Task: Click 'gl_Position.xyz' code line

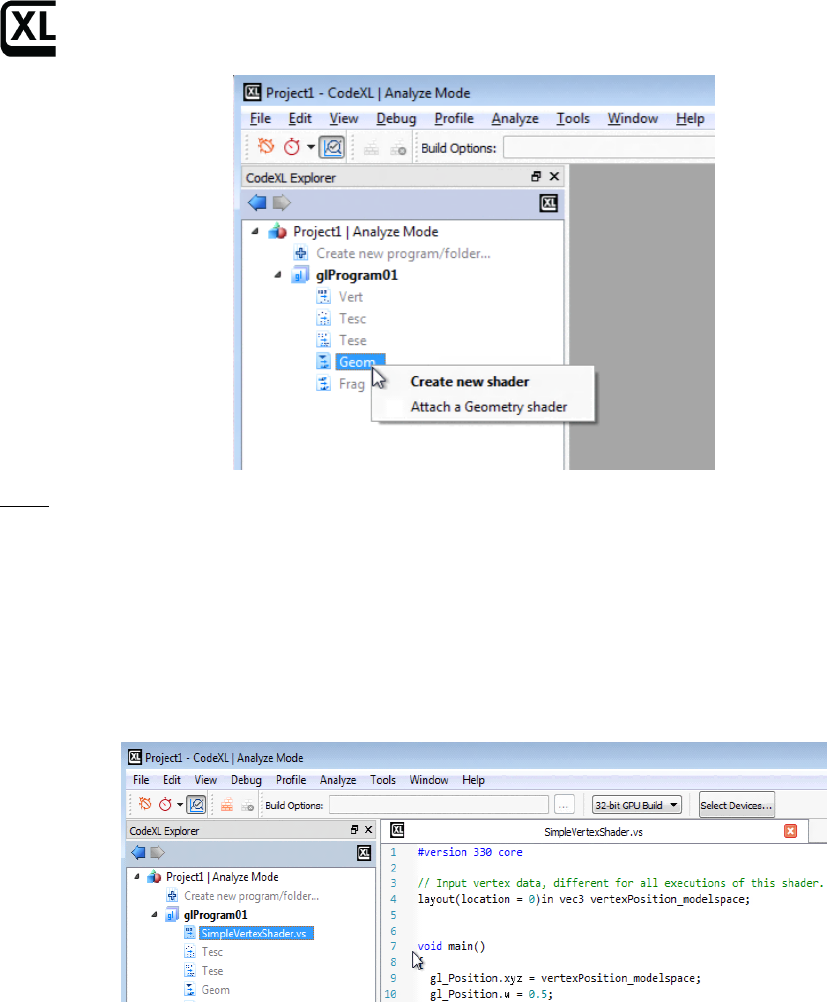Action: [565, 978]
